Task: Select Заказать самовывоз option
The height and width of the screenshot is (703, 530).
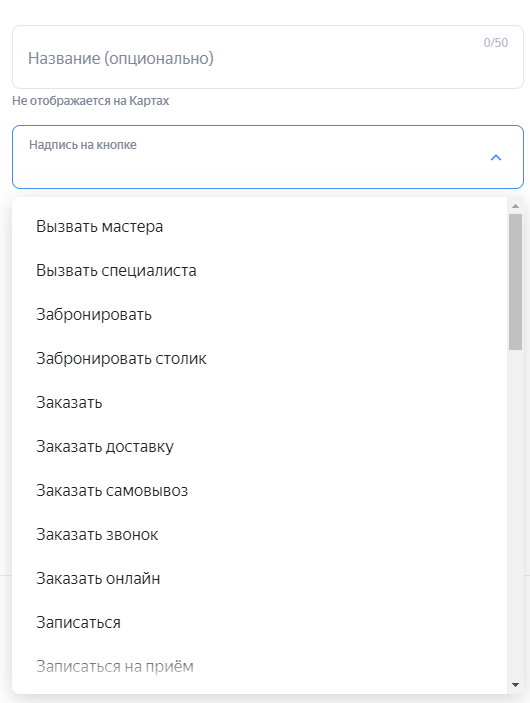Action: [x=259, y=490]
